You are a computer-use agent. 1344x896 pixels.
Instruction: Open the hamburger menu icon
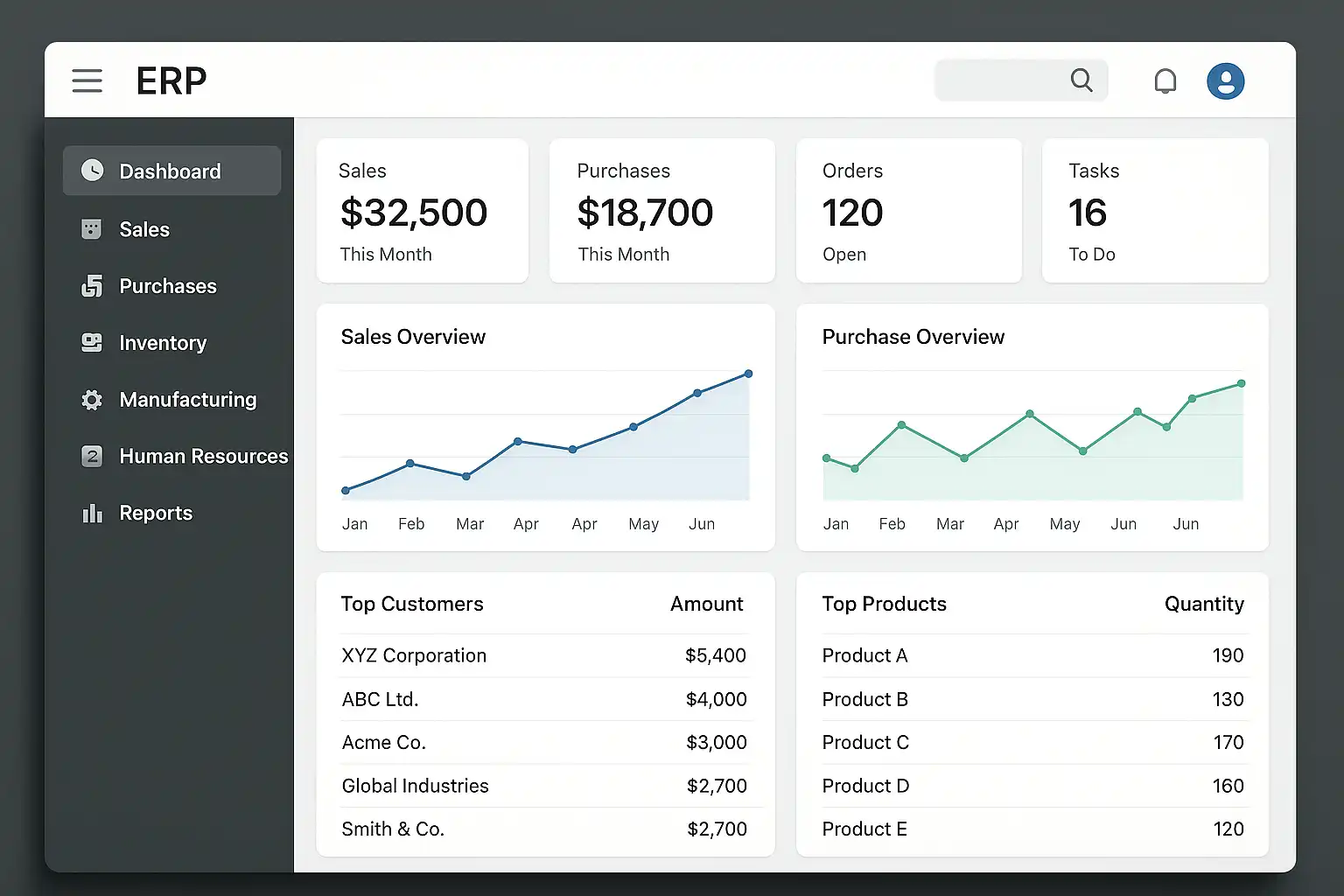tap(87, 80)
